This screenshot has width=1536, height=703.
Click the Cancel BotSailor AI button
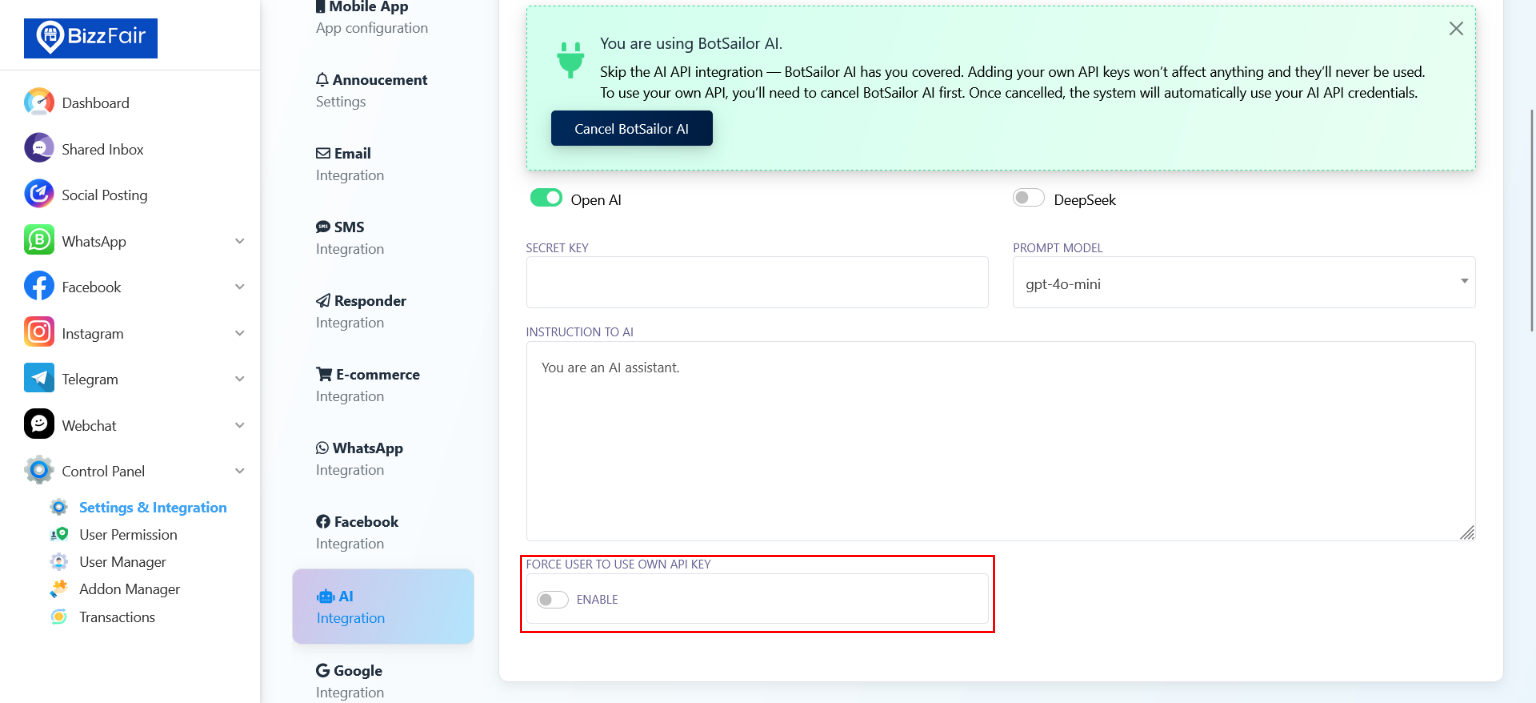[632, 129]
